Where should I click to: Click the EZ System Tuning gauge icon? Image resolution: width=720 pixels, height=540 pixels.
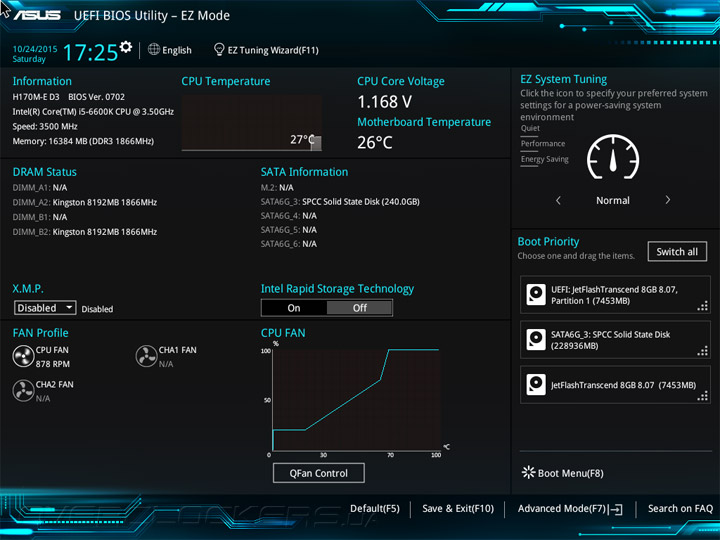coord(613,157)
